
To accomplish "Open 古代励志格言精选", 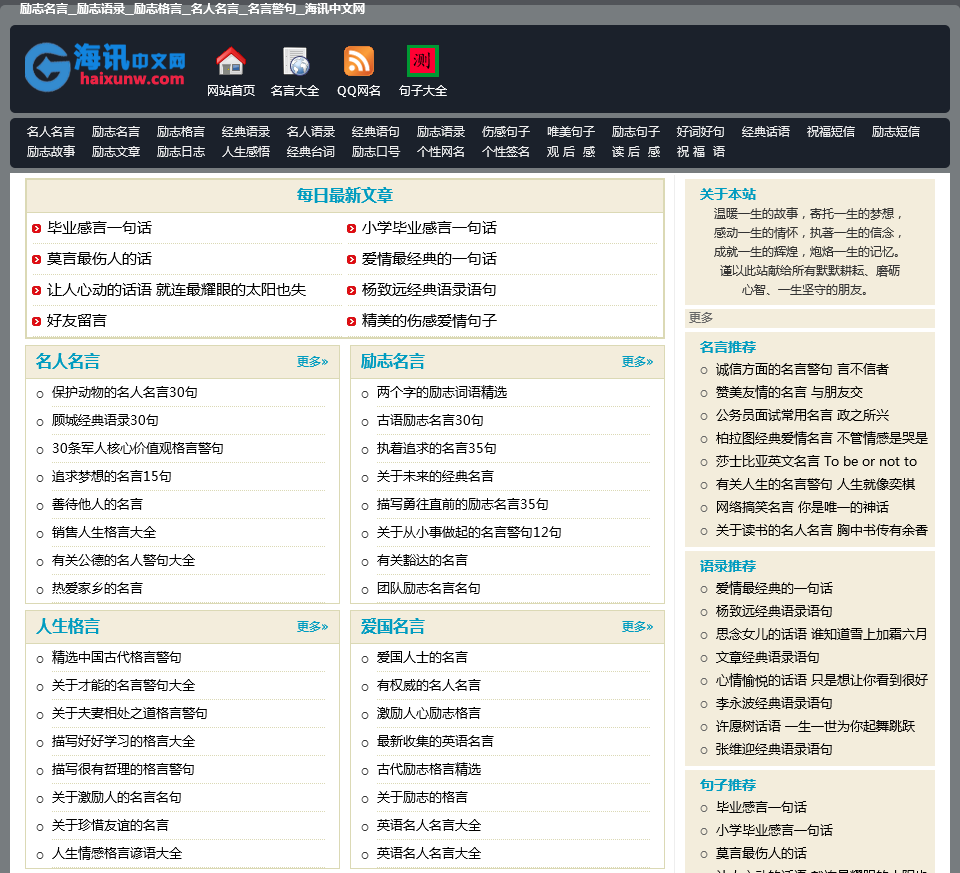I will [429, 770].
